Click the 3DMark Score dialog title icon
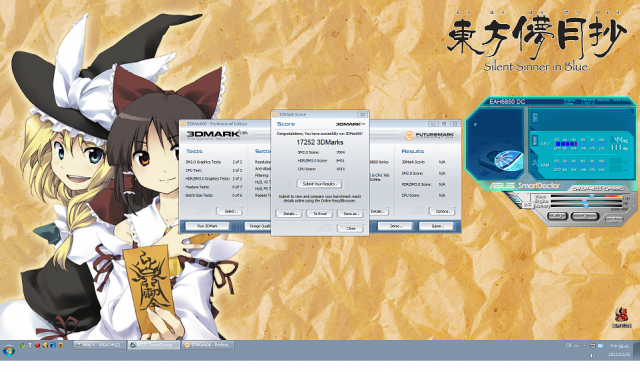Image resolution: width=640 pixels, height=372 pixels. pos(276,114)
